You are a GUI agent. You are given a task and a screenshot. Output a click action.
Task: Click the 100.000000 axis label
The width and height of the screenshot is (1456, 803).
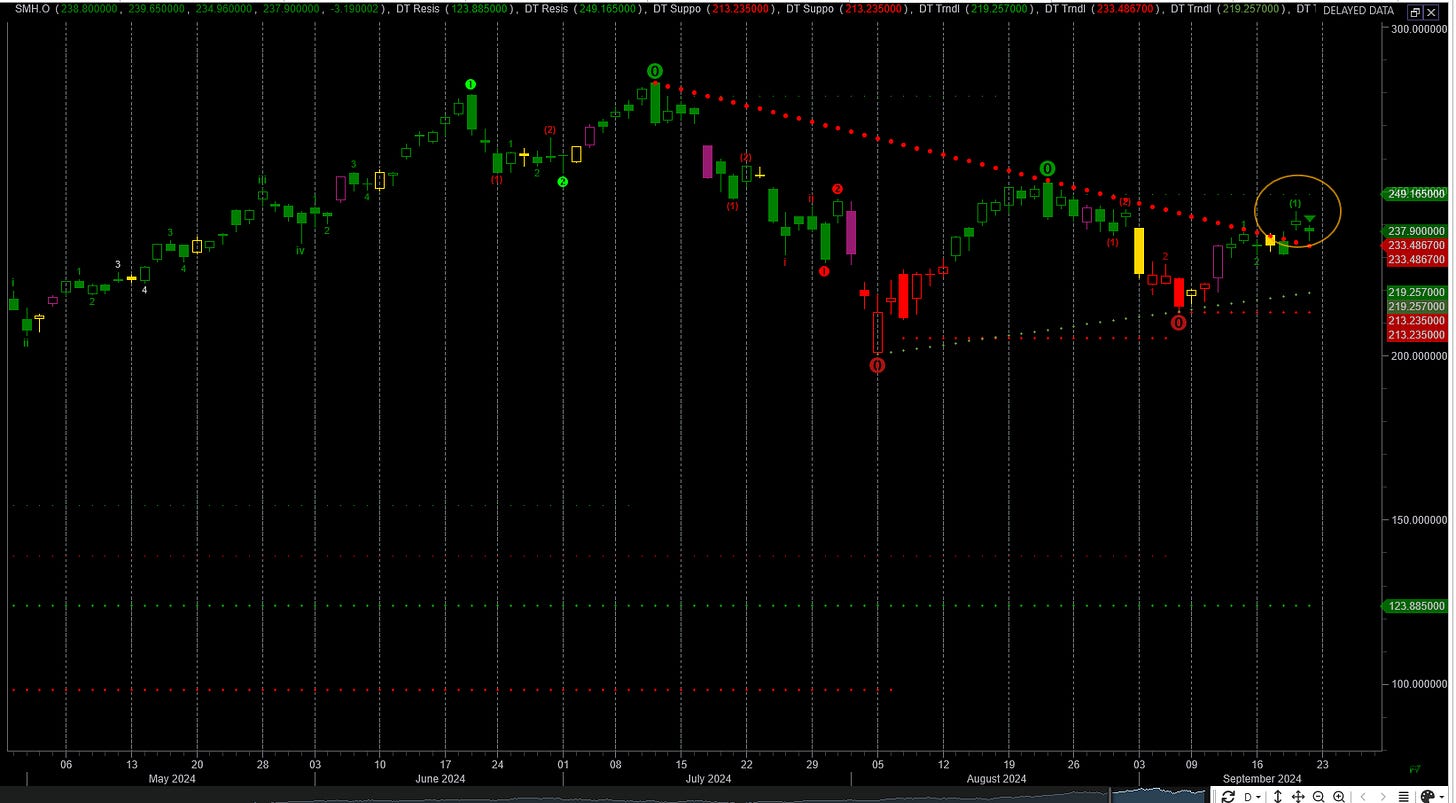click(x=1417, y=684)
